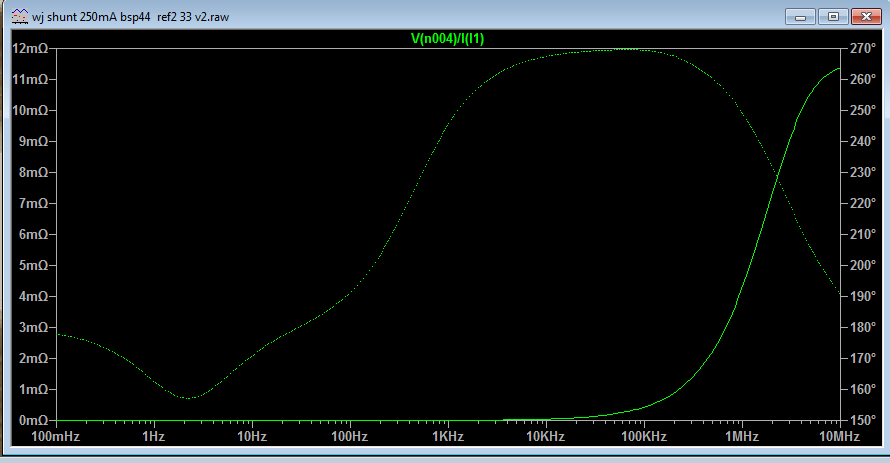Click the 10mΩ left axis label
Image resolution: width=890 pixels, height=463 pixels.
pos(30,110)
